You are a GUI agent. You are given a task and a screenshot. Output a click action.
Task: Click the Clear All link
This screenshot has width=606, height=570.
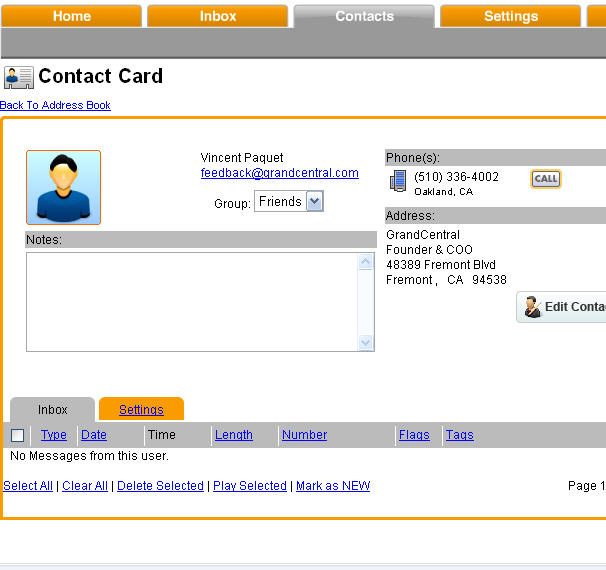pos(85,486)
